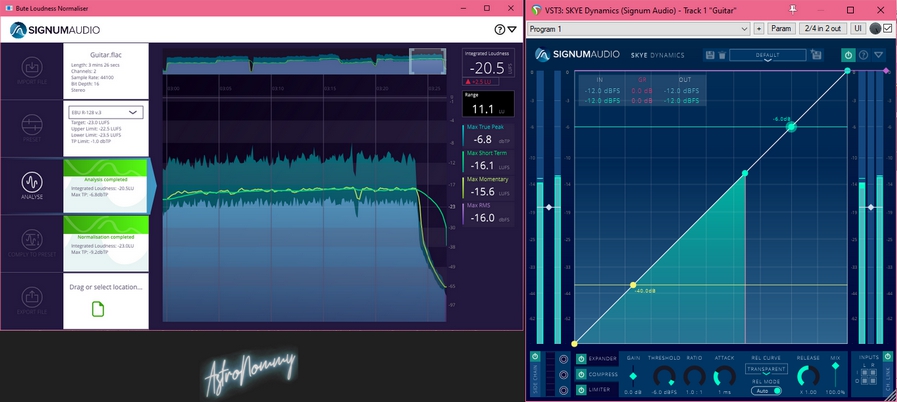Click the Mix slider handle

click(x=835, y=367)
